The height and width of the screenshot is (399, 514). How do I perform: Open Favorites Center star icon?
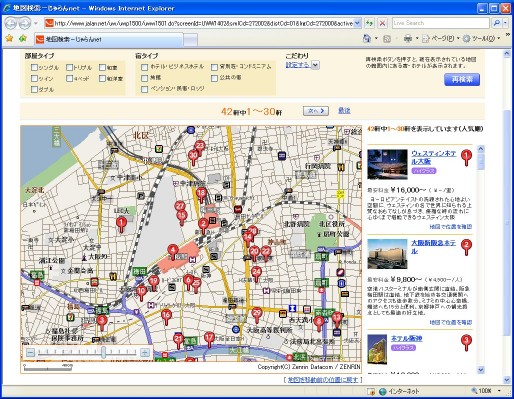click(9, 39)
